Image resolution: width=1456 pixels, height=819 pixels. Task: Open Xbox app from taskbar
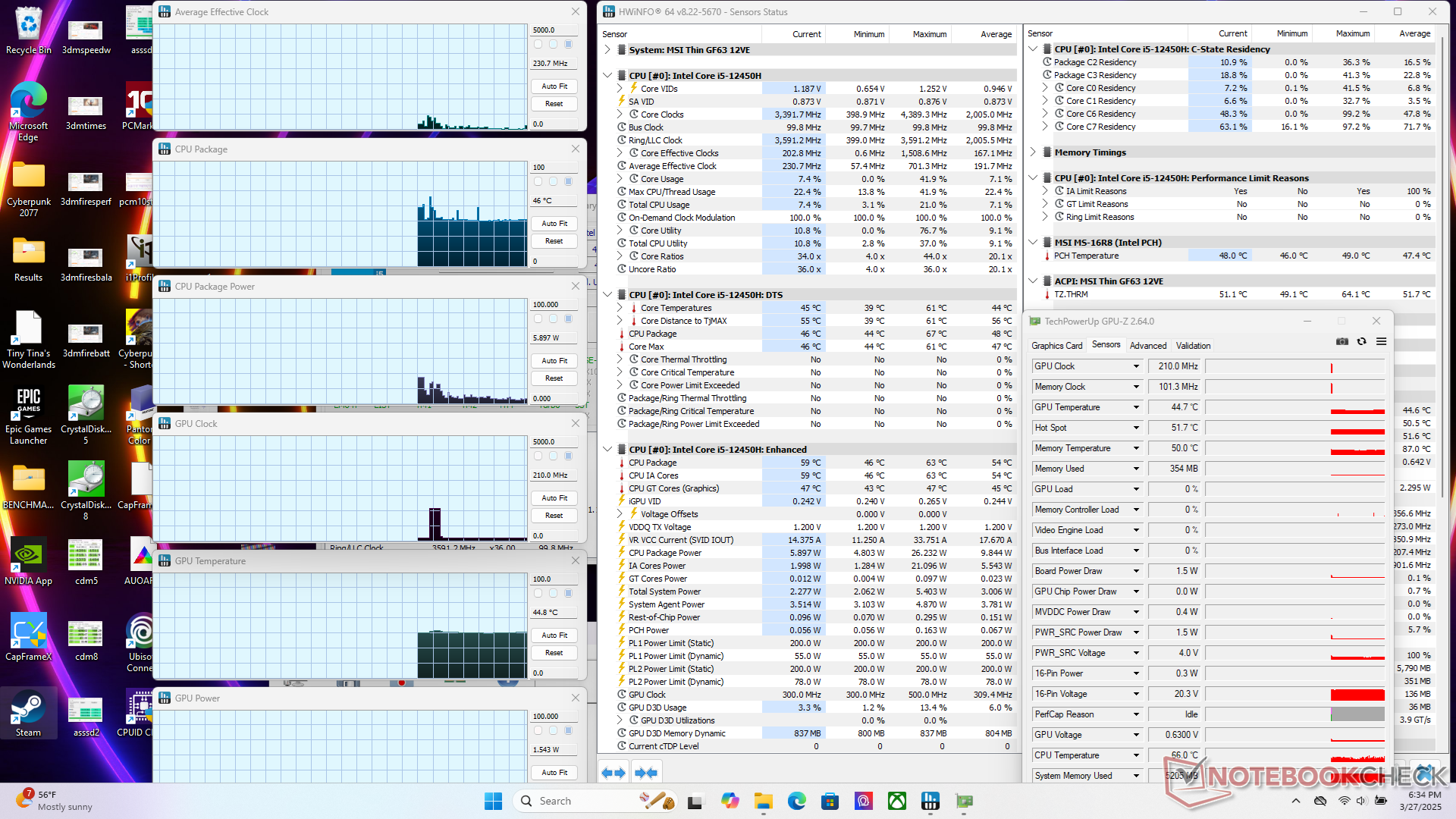(897, 801)
